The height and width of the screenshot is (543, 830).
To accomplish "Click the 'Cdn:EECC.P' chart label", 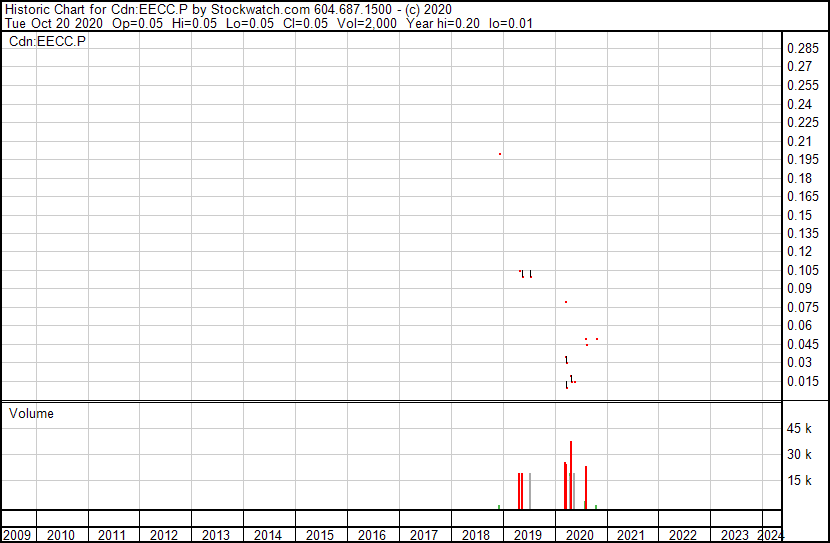I will (47, 41).
